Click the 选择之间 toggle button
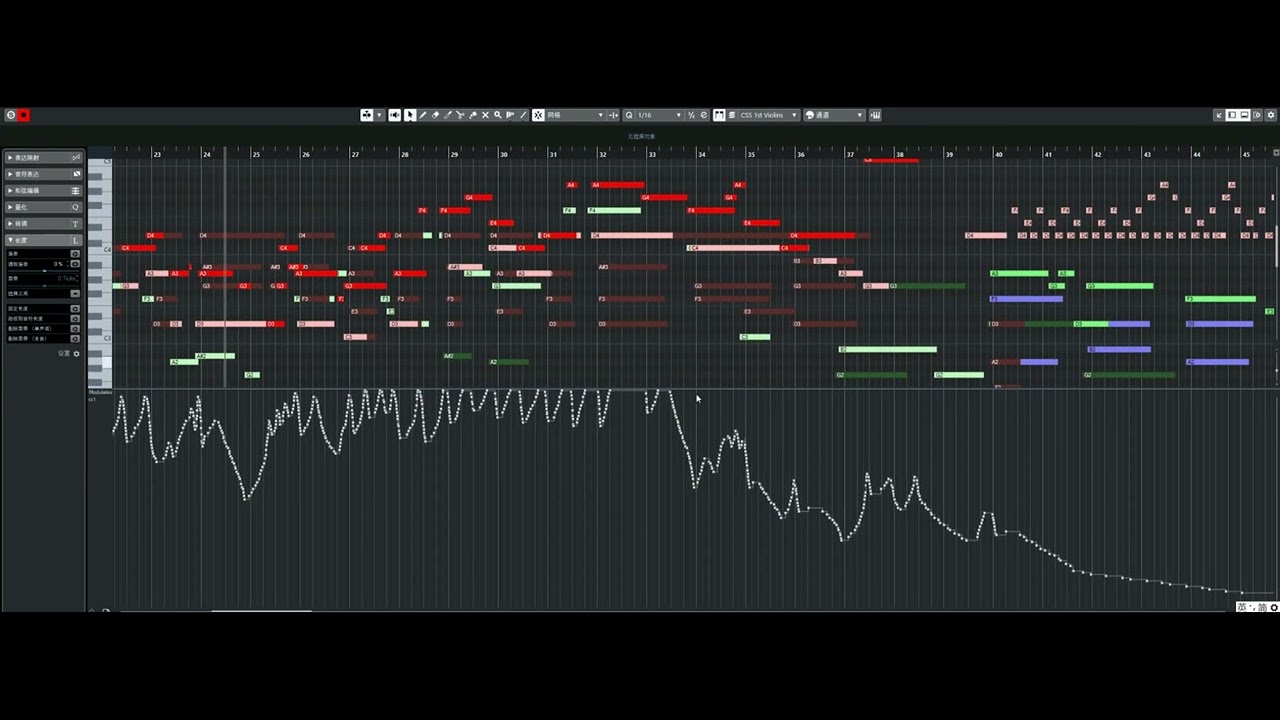 pos(75,294)
